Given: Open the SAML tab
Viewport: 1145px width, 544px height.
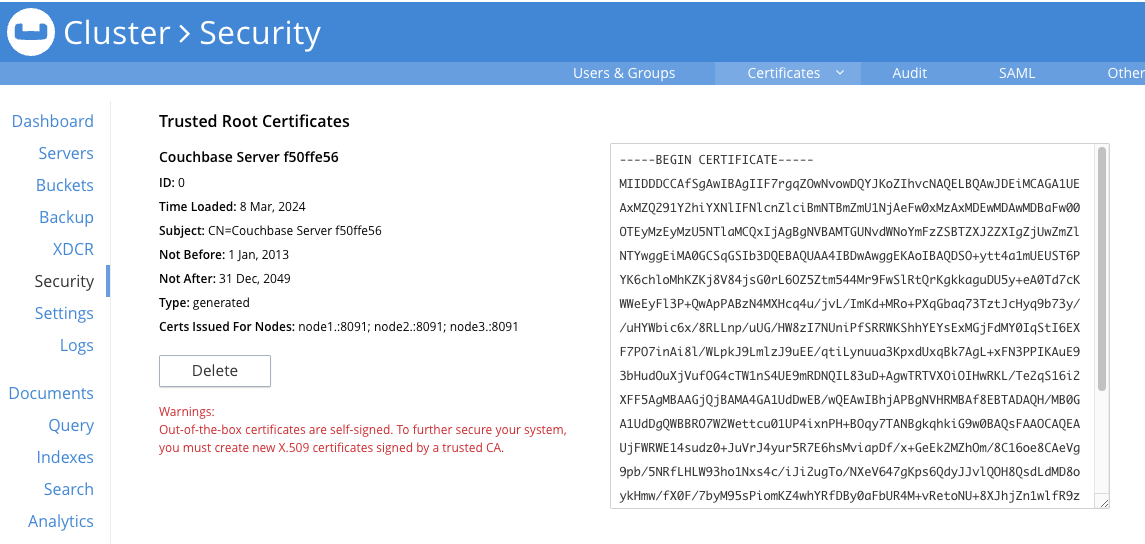Looking at the screenshot, I should pos(1016,73).
